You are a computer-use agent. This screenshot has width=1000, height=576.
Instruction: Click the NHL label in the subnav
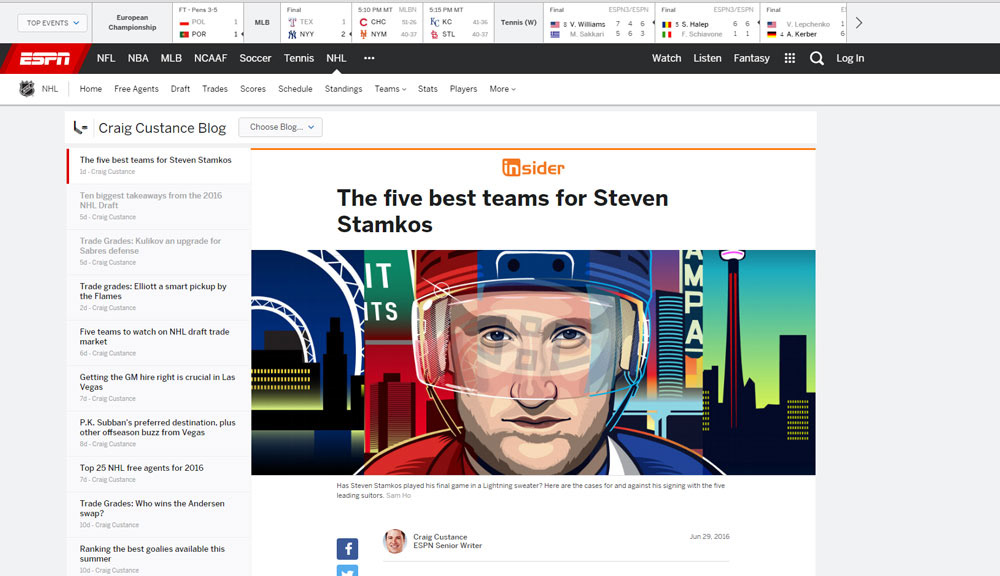click(x=50, y=89)
